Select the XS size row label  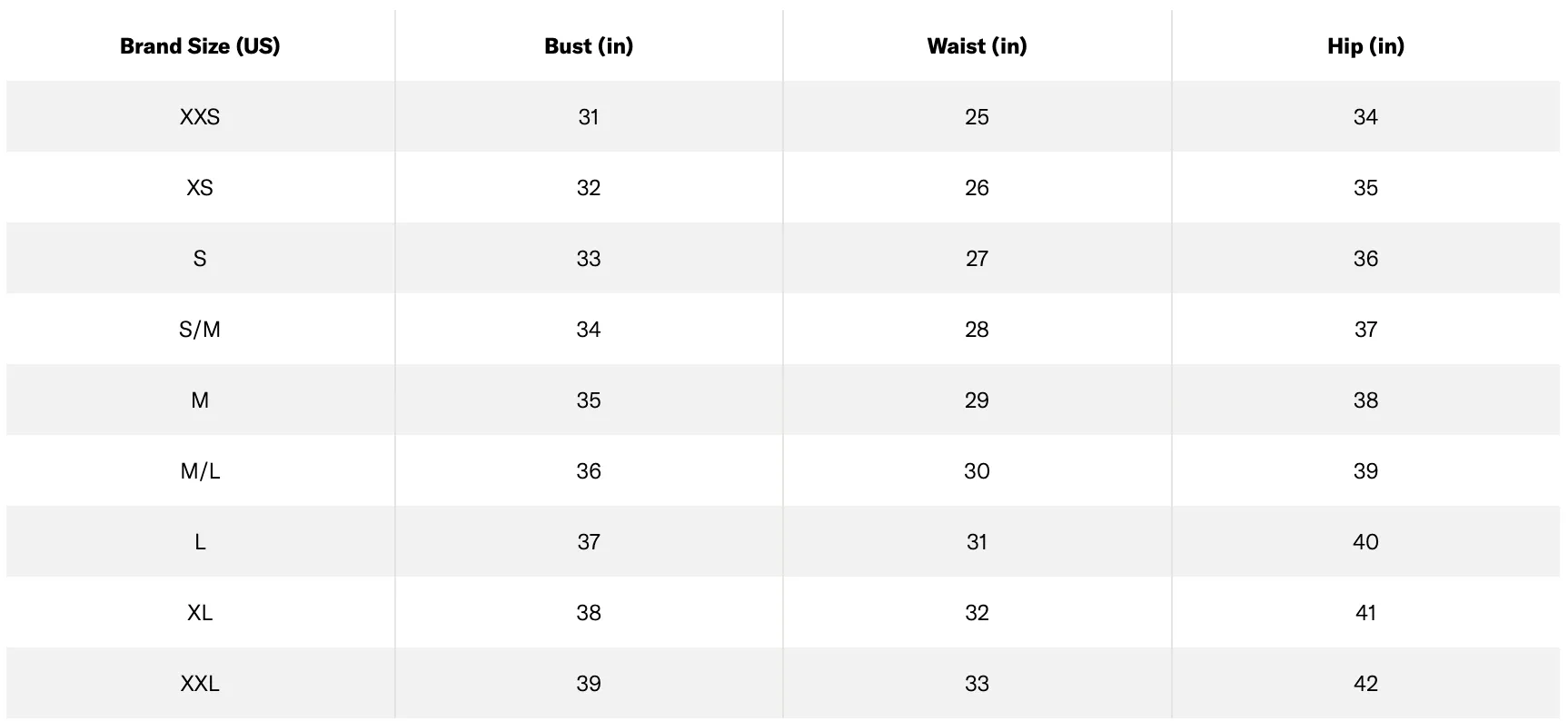coord(200,188)
